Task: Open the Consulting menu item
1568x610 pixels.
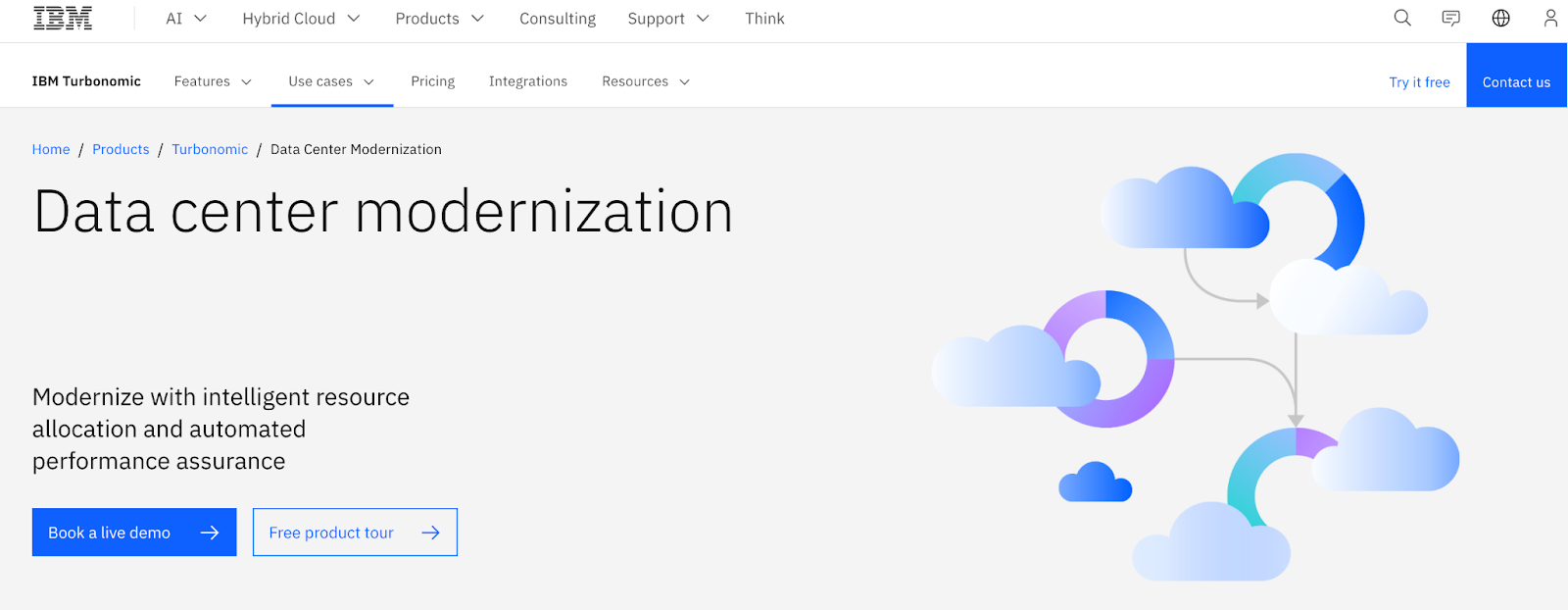Action: tap(558, 19)
